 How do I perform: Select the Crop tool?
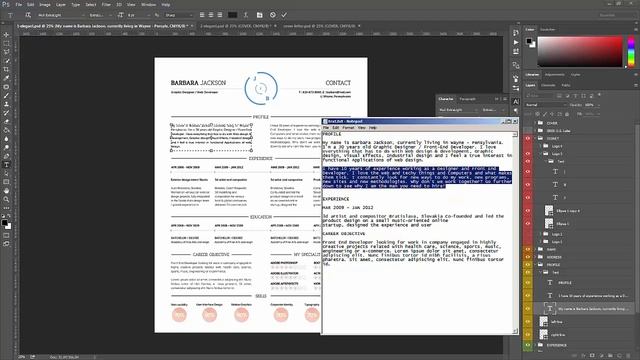pos(6,69)
